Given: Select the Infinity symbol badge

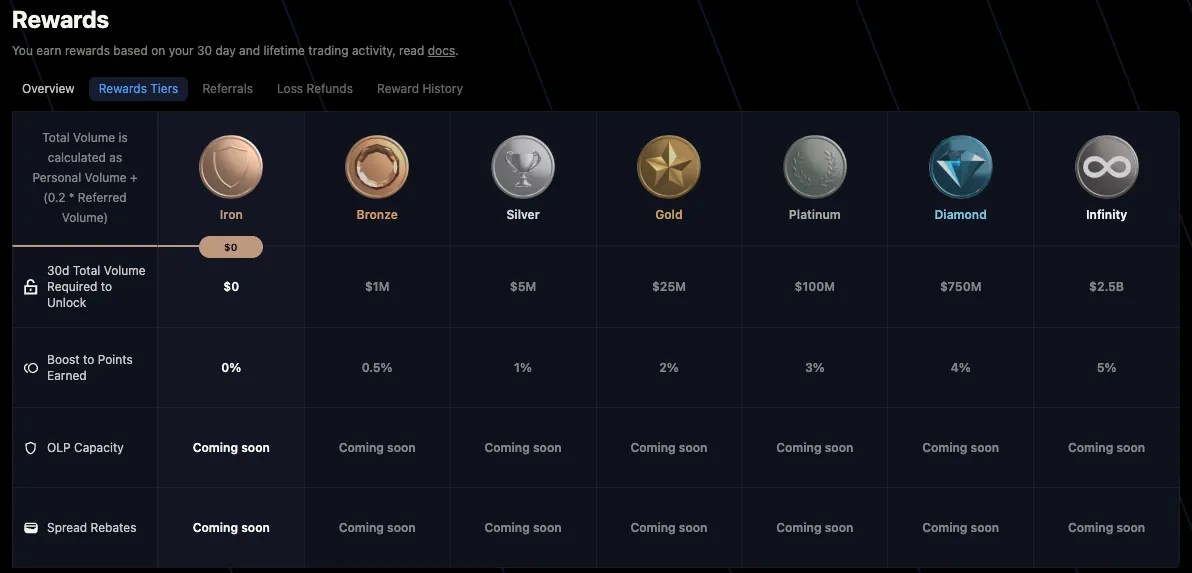Looking at the screenshot, I should [1107, 167].
